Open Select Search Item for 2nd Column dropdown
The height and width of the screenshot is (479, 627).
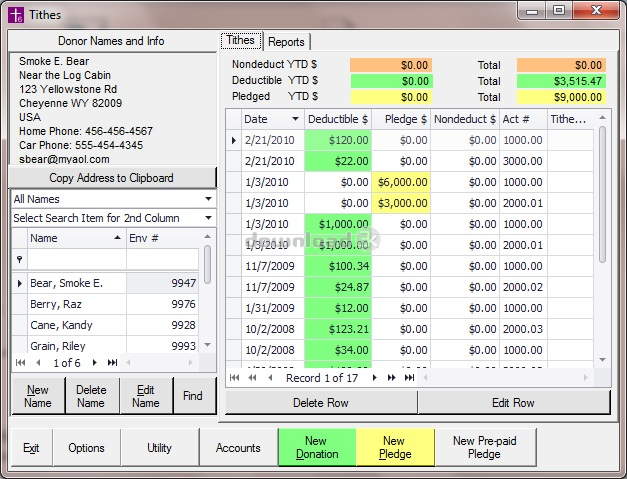pos(208,218)
